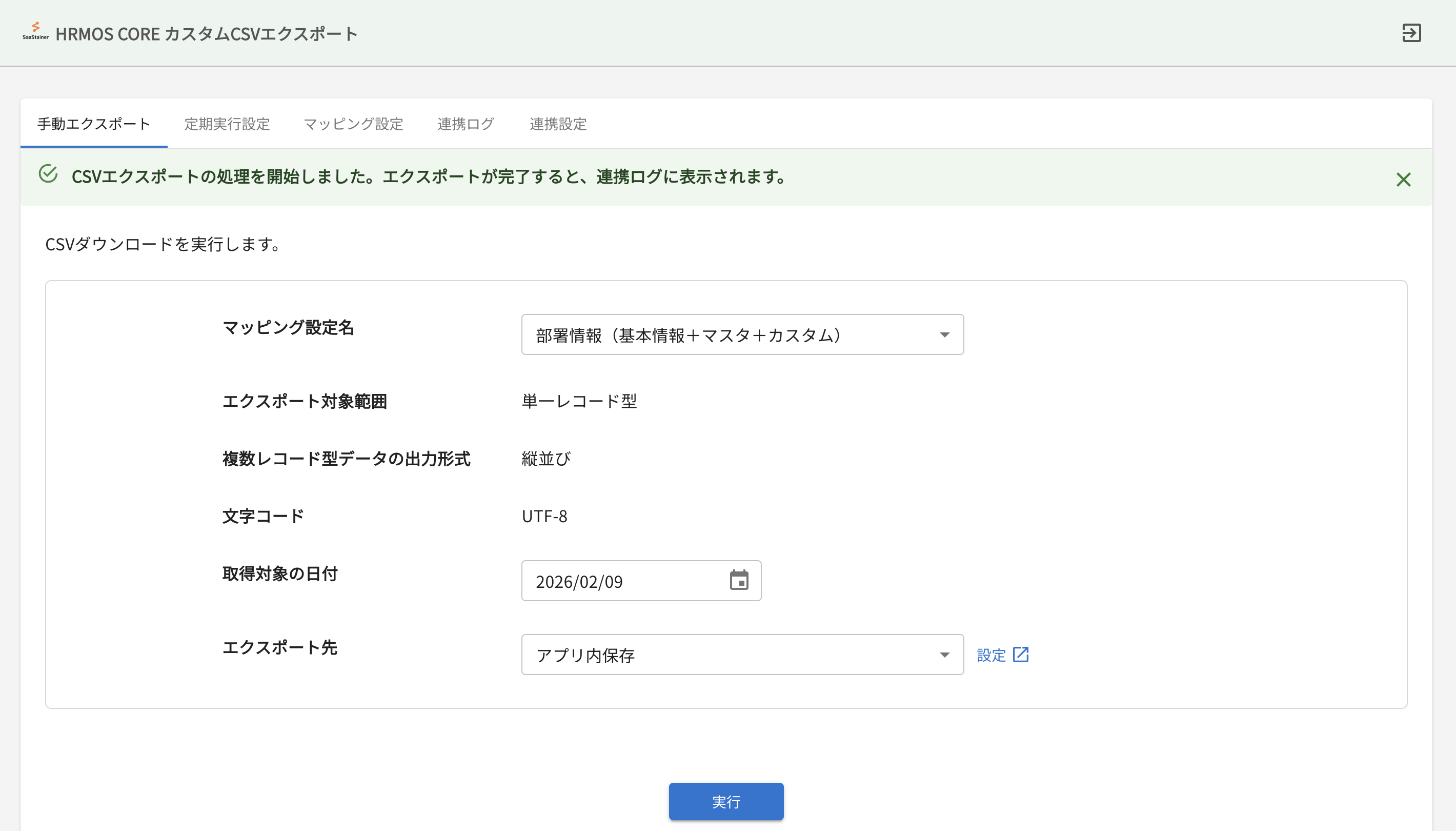Switch to the マッピング設定 tab
1456x831 pixels.
353,124
